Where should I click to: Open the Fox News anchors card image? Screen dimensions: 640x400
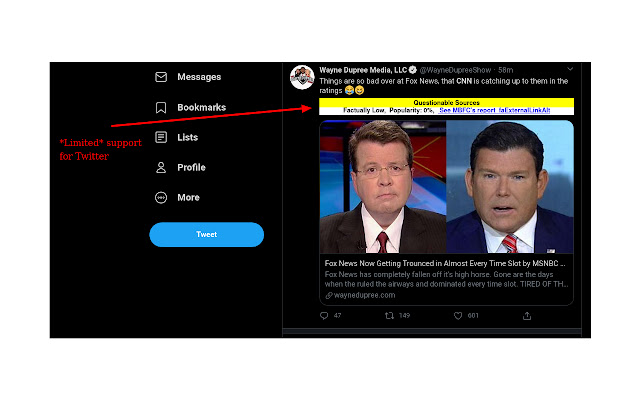click(447, 187)
